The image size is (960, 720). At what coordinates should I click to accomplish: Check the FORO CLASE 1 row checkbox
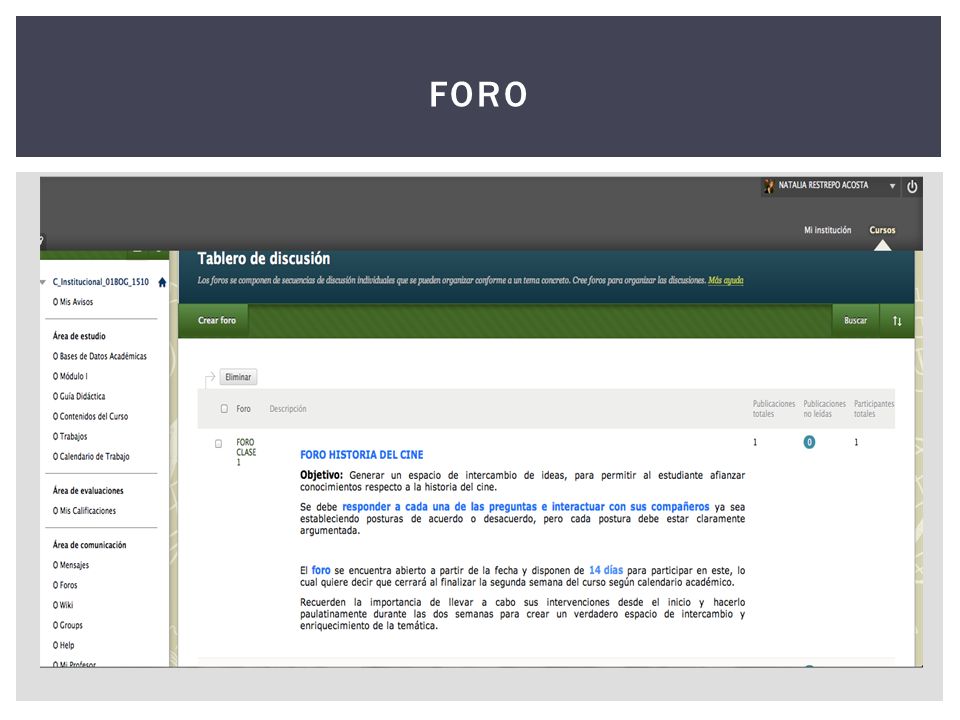point(219,443)
